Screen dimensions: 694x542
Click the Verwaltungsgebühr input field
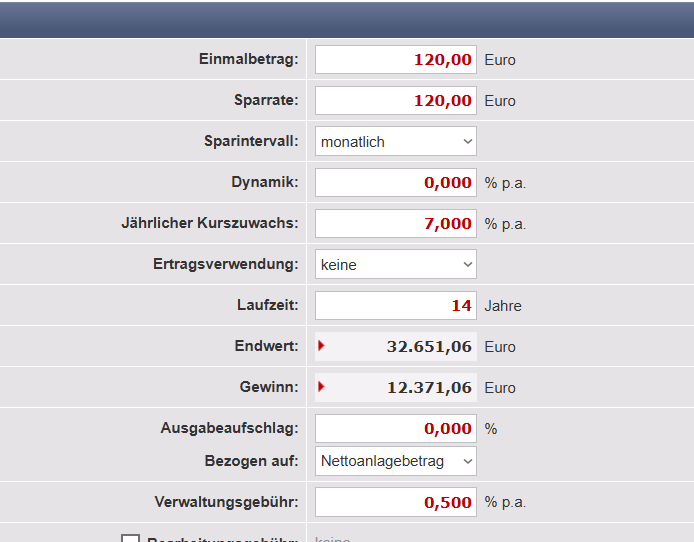[396, 502]
